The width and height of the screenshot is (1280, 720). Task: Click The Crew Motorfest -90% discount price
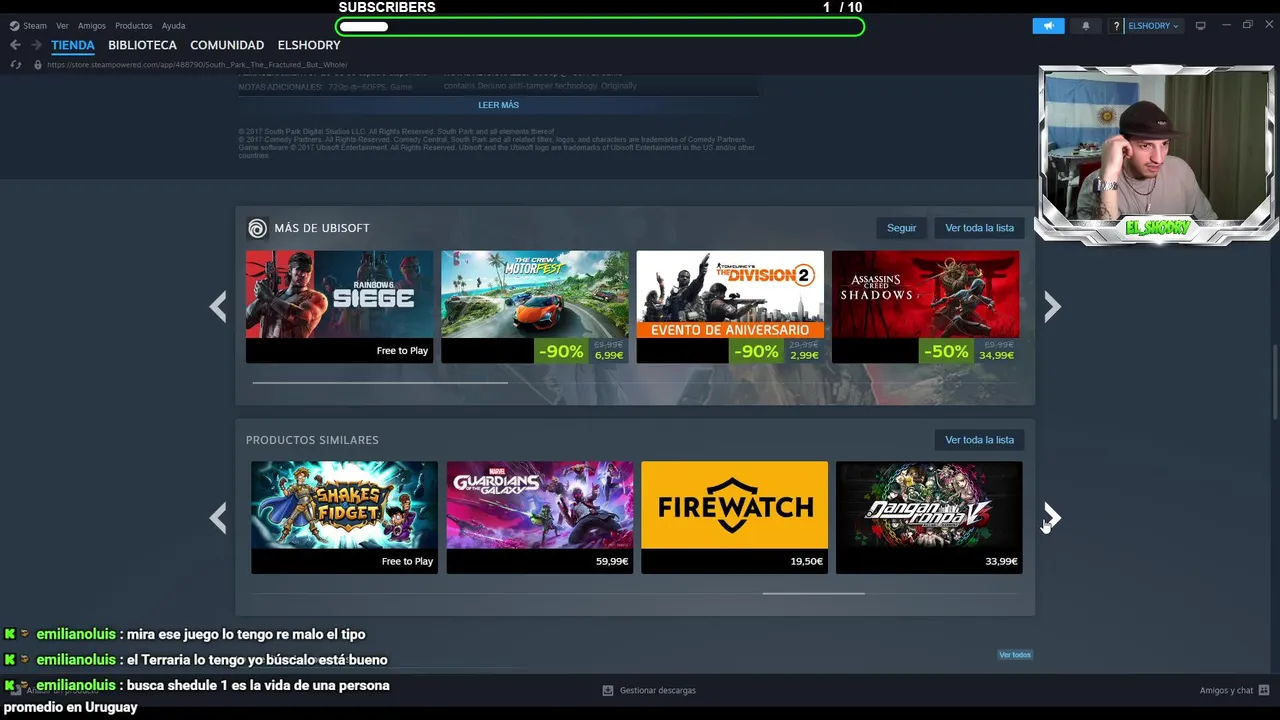point(581,351)
